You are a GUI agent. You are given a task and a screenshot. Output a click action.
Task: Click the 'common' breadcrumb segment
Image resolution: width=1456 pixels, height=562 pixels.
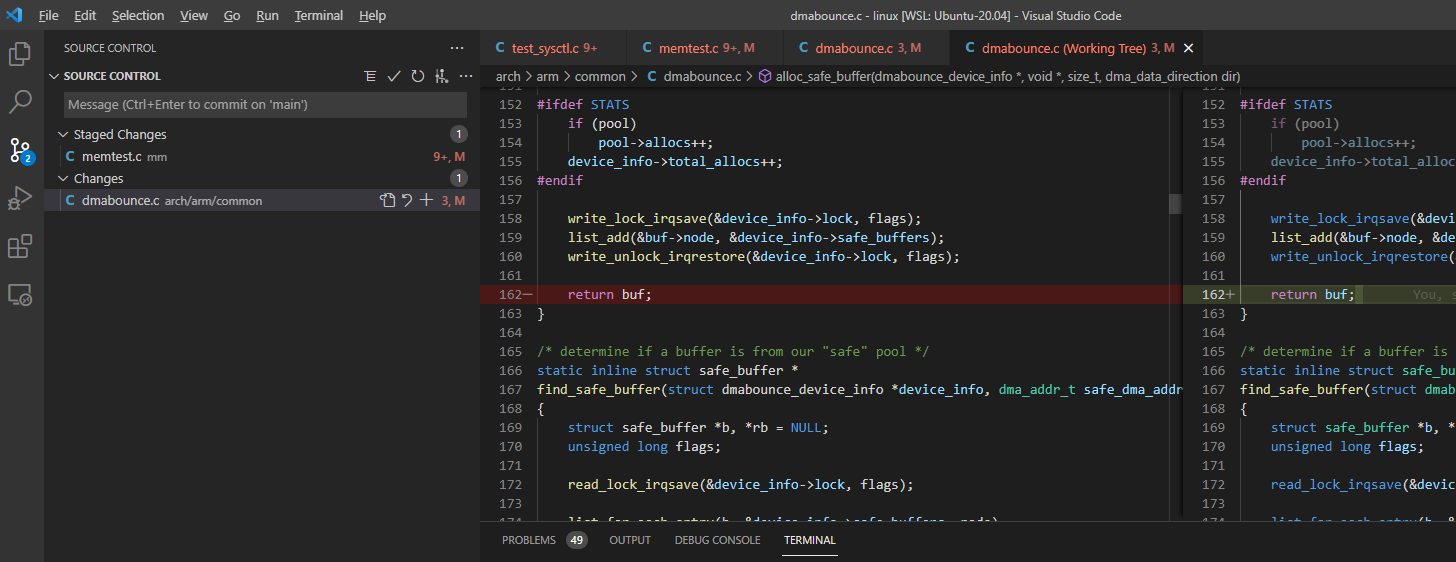pyautogui.click(x=600, y=76)
